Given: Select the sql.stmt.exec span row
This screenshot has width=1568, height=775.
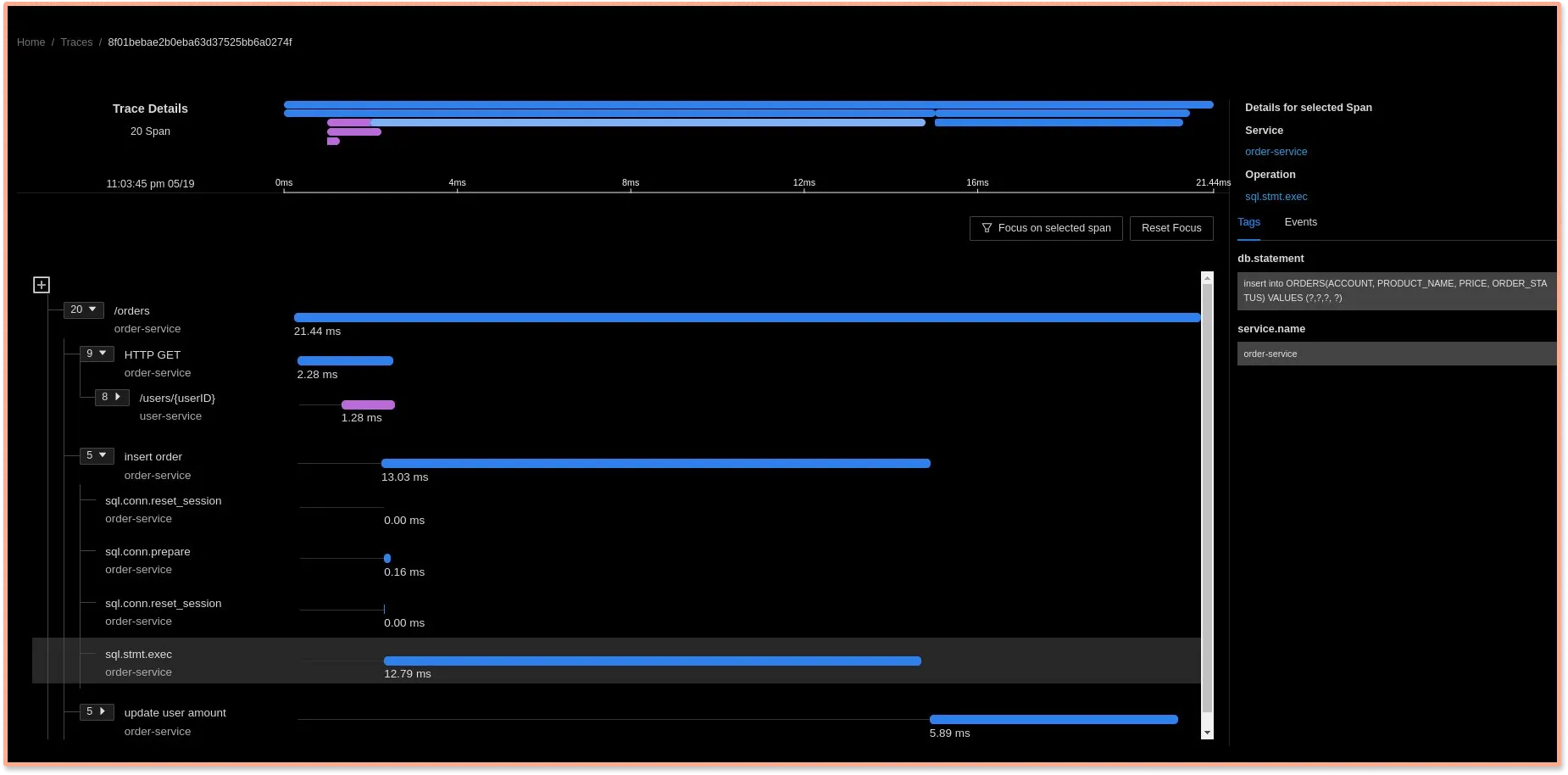Looking at the screenshot, I should pos(616,661).
